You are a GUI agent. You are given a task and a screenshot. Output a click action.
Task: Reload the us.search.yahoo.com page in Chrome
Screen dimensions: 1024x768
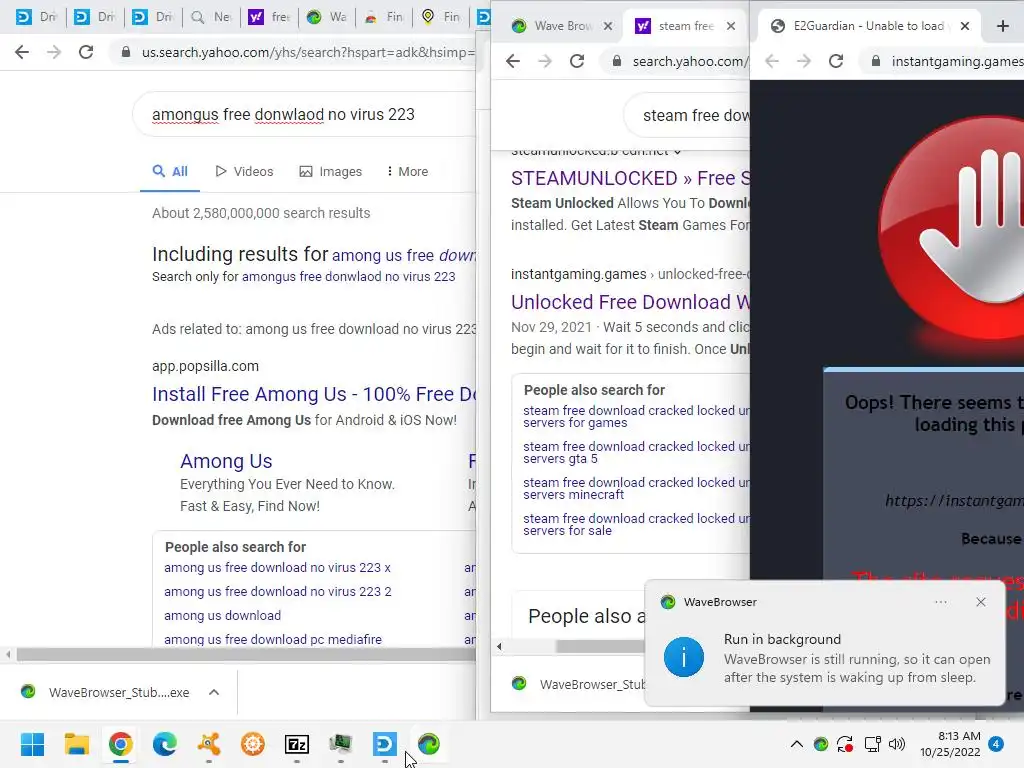tap(86, 52)
